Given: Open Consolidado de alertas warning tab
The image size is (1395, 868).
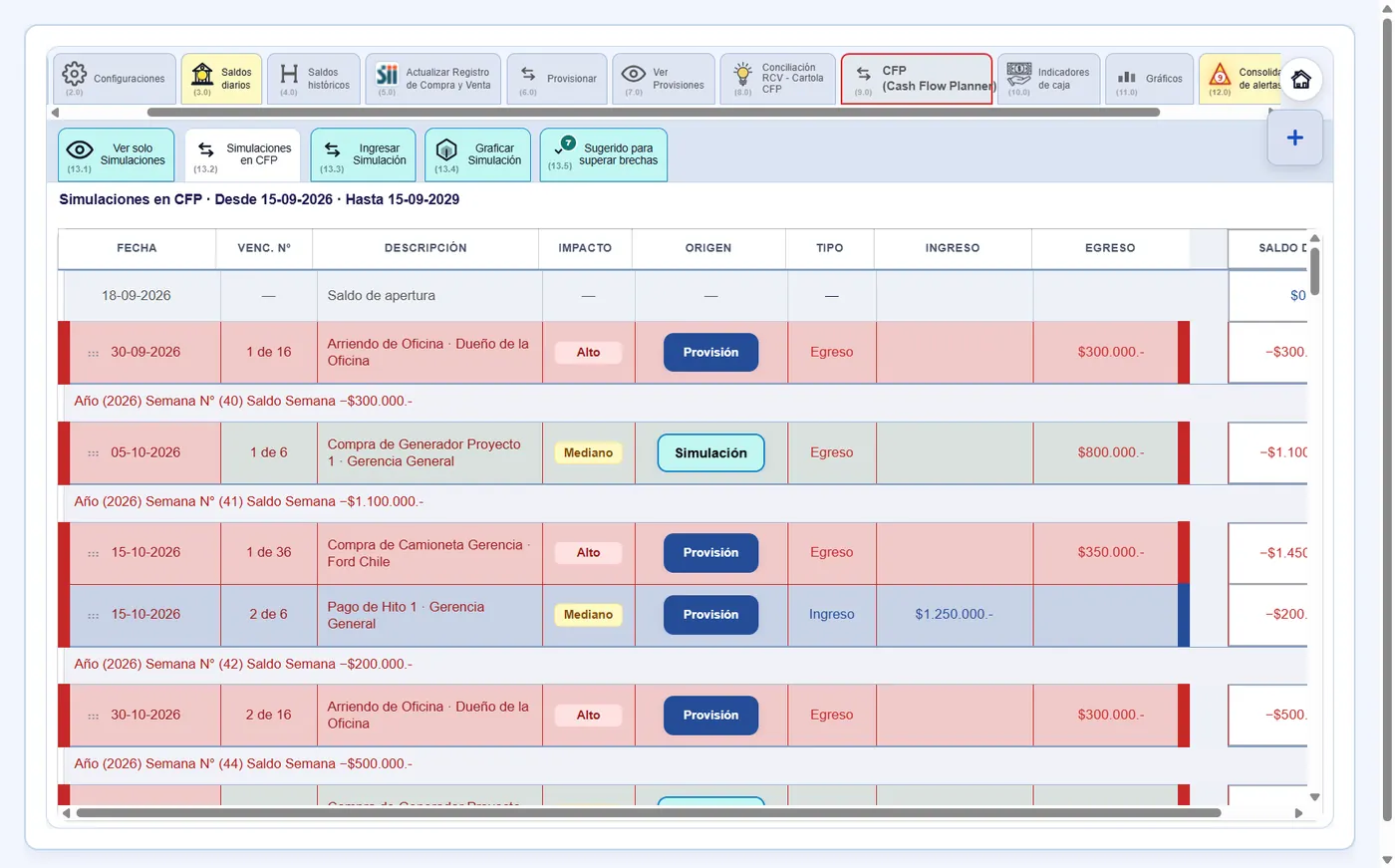Looking at the screenshot, I should [1240, 79].
